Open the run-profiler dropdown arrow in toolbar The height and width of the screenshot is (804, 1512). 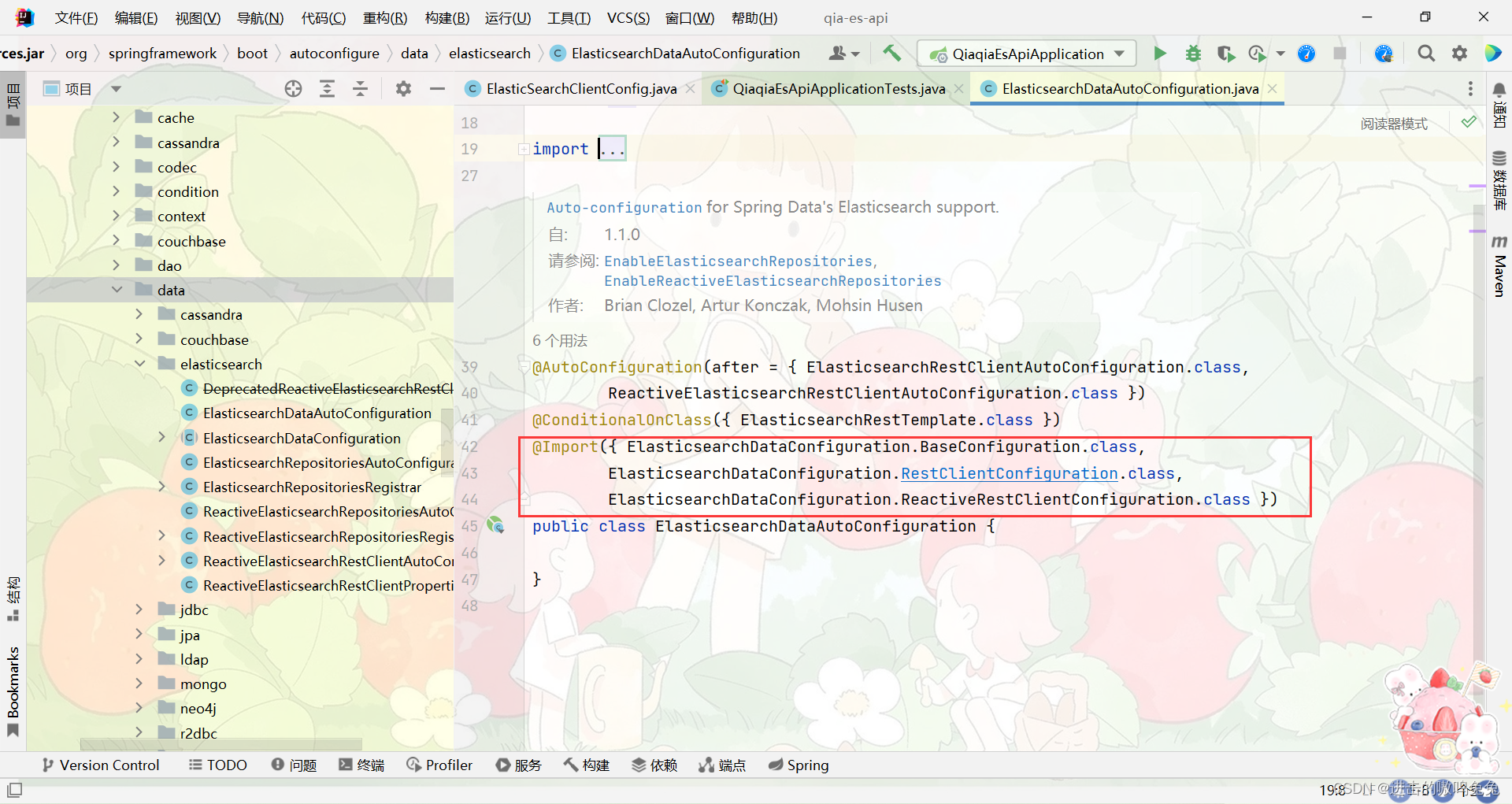click(1280, 54)
